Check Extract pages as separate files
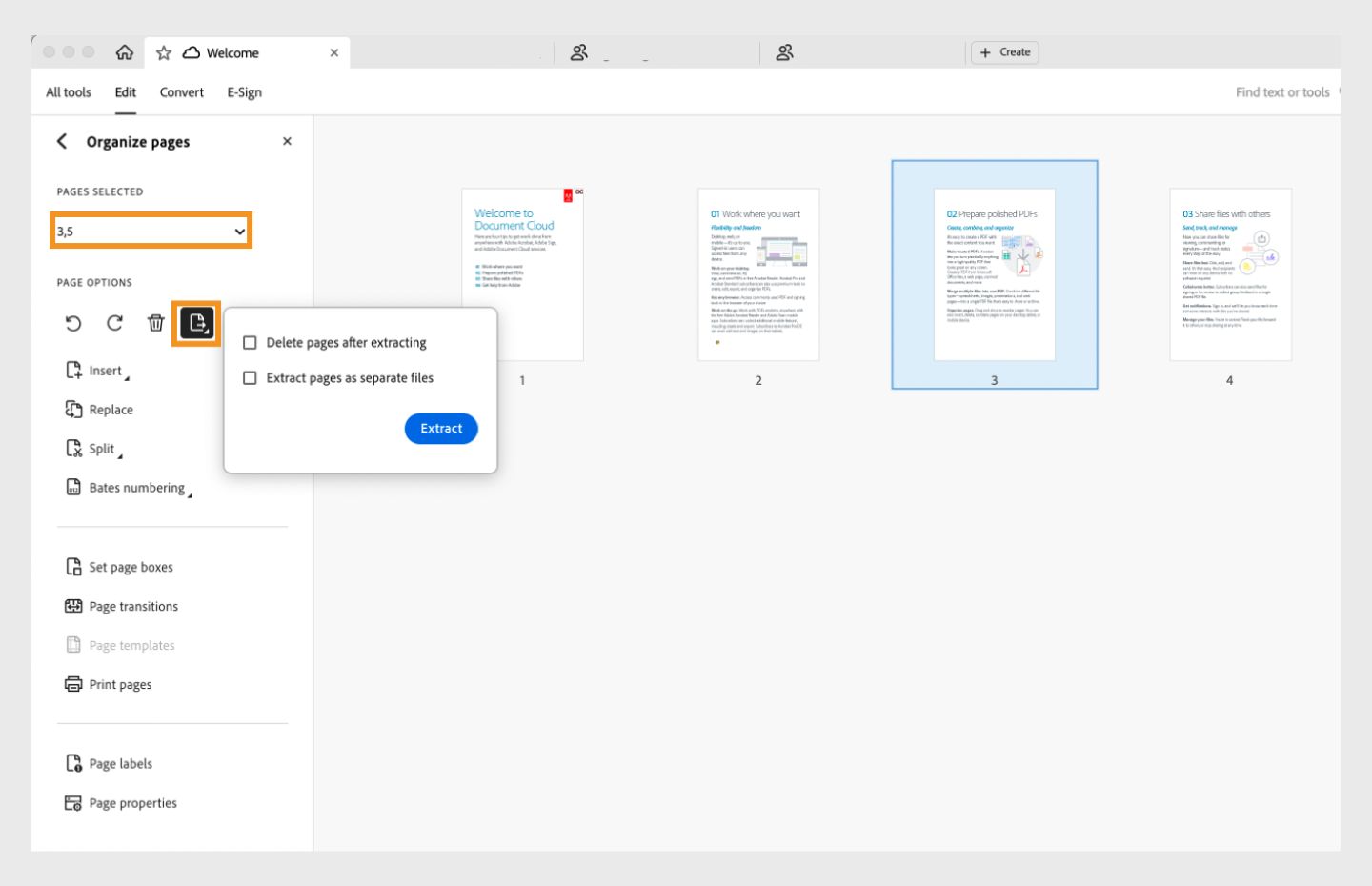1372x886 pixels. (x=250, y=378)
